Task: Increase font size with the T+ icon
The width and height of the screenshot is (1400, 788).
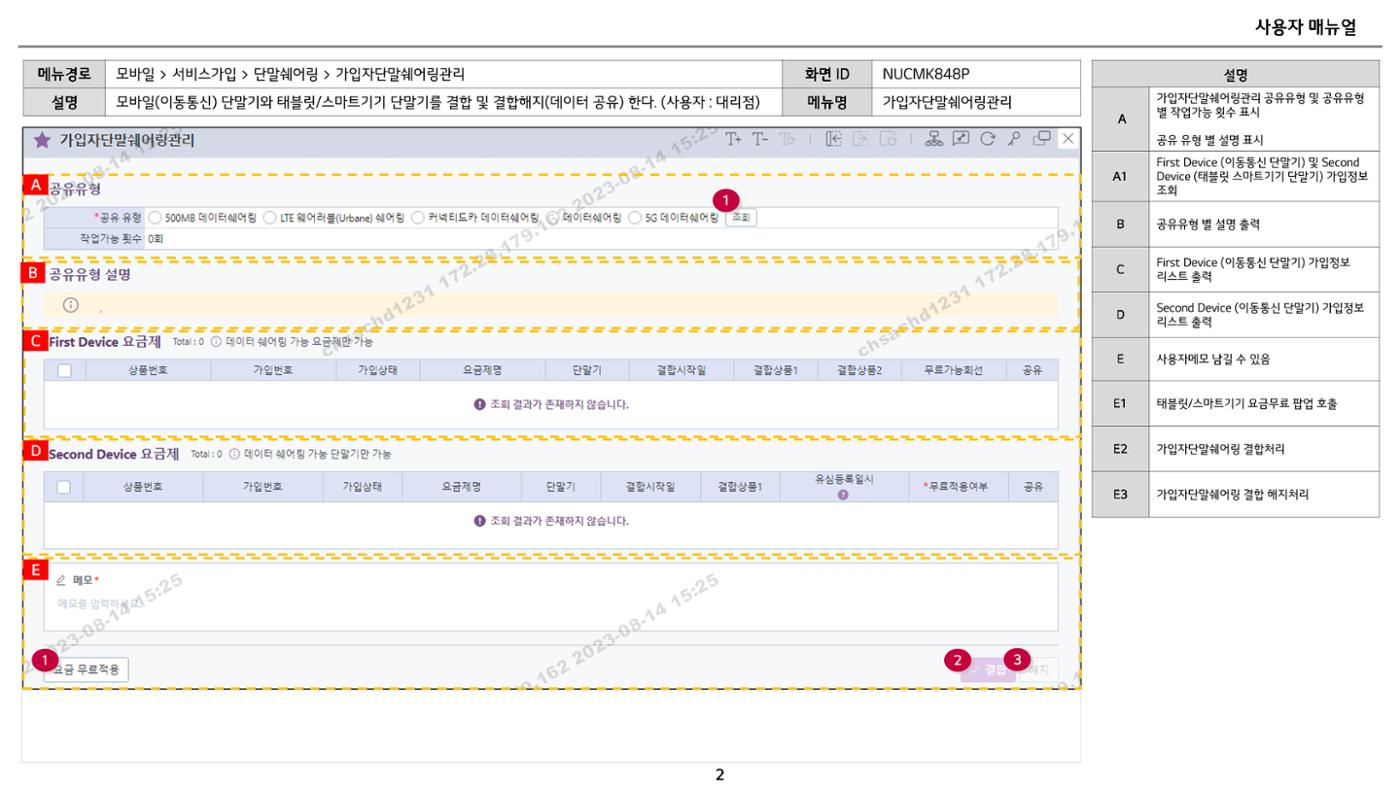Action: 734,139
